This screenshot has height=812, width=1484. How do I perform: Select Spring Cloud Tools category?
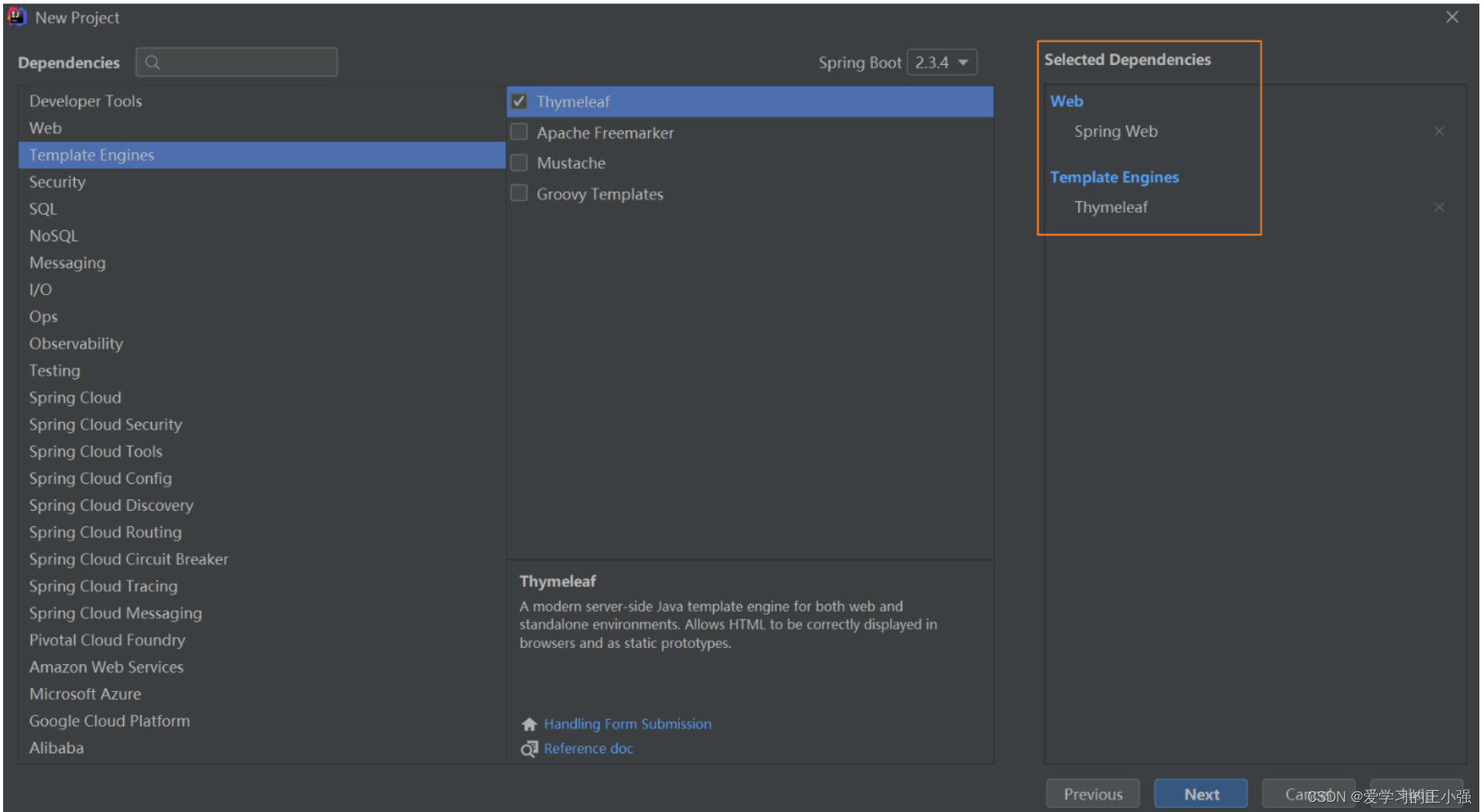click(x=262, y=451)
